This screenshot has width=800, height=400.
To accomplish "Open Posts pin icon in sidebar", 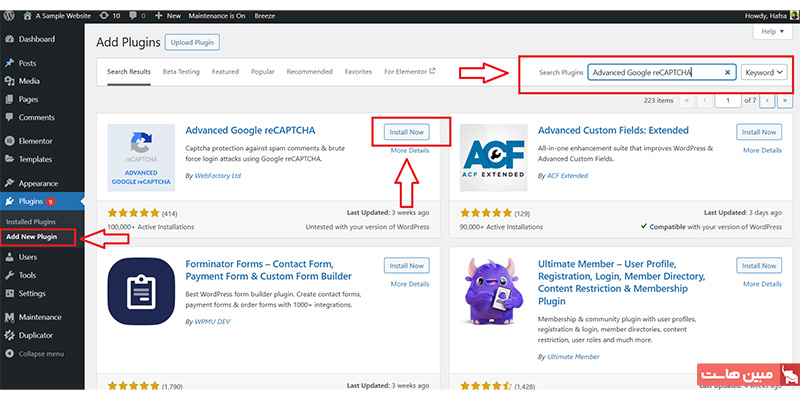I will (x=9, y=63).
